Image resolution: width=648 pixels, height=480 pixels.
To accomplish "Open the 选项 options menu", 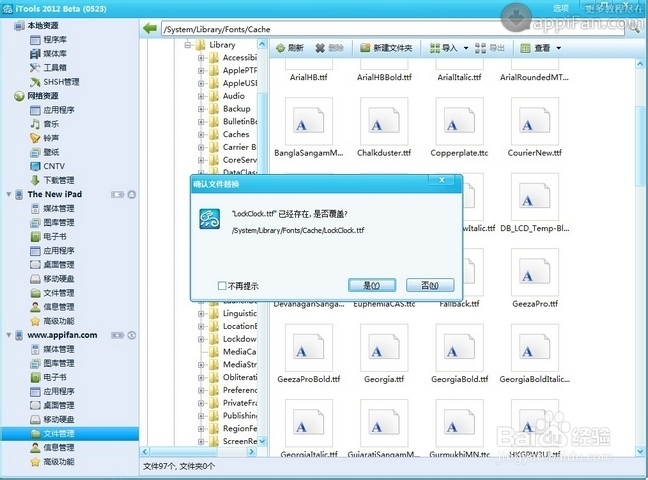I will click(x=561, y=8).
